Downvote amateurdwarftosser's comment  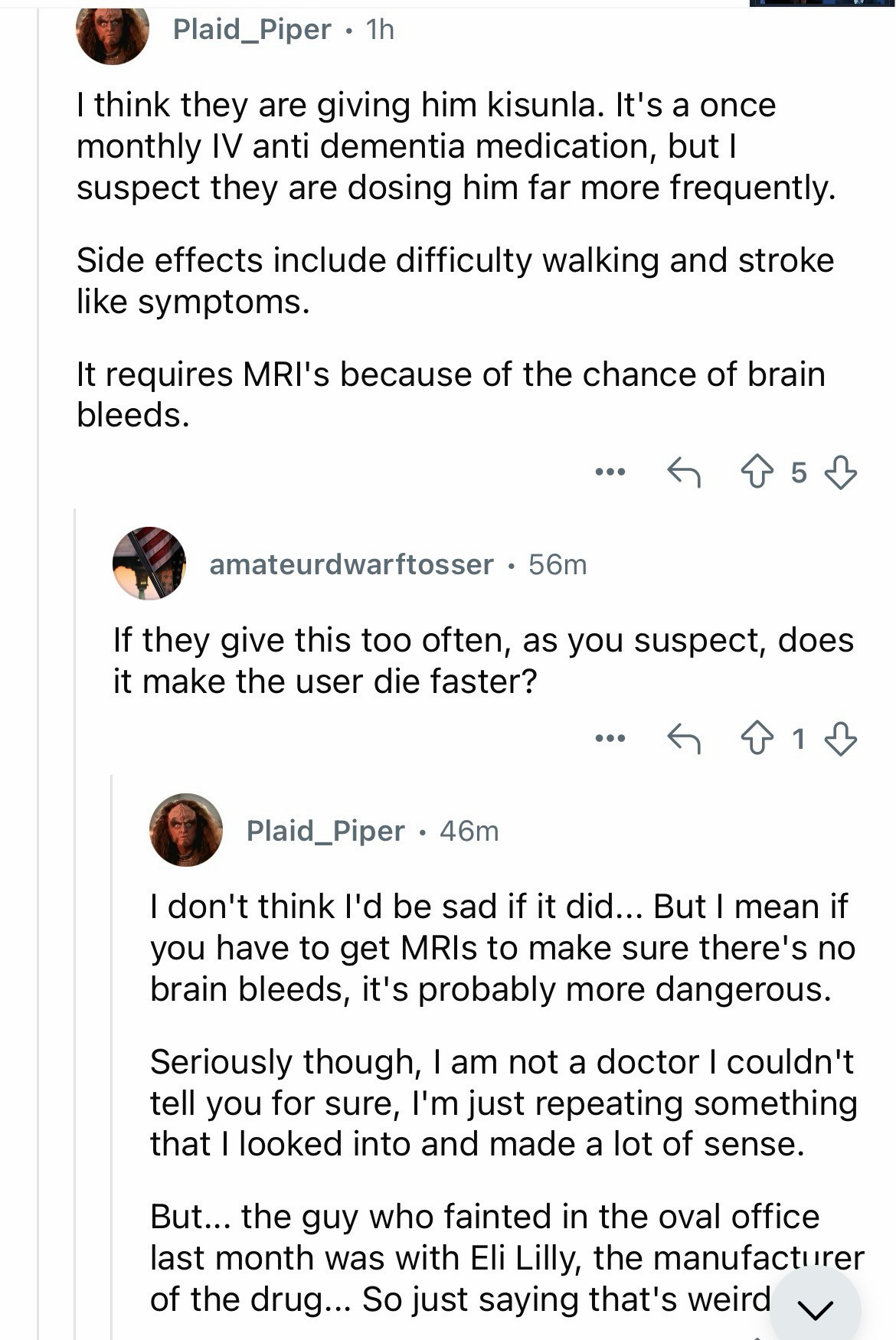click(x=840, y=739)
